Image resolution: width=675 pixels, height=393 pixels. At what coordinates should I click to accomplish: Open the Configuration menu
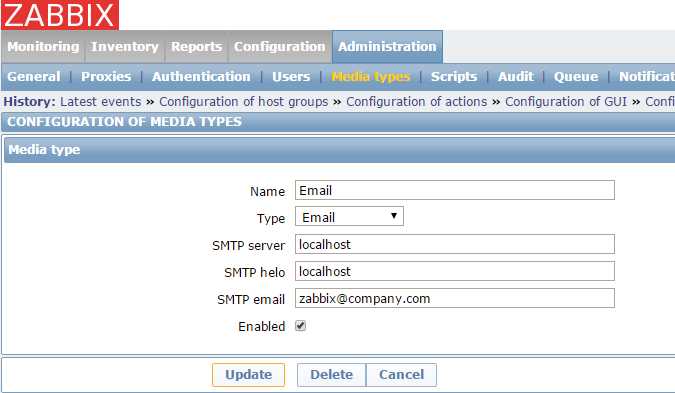[x=279, y=46]
